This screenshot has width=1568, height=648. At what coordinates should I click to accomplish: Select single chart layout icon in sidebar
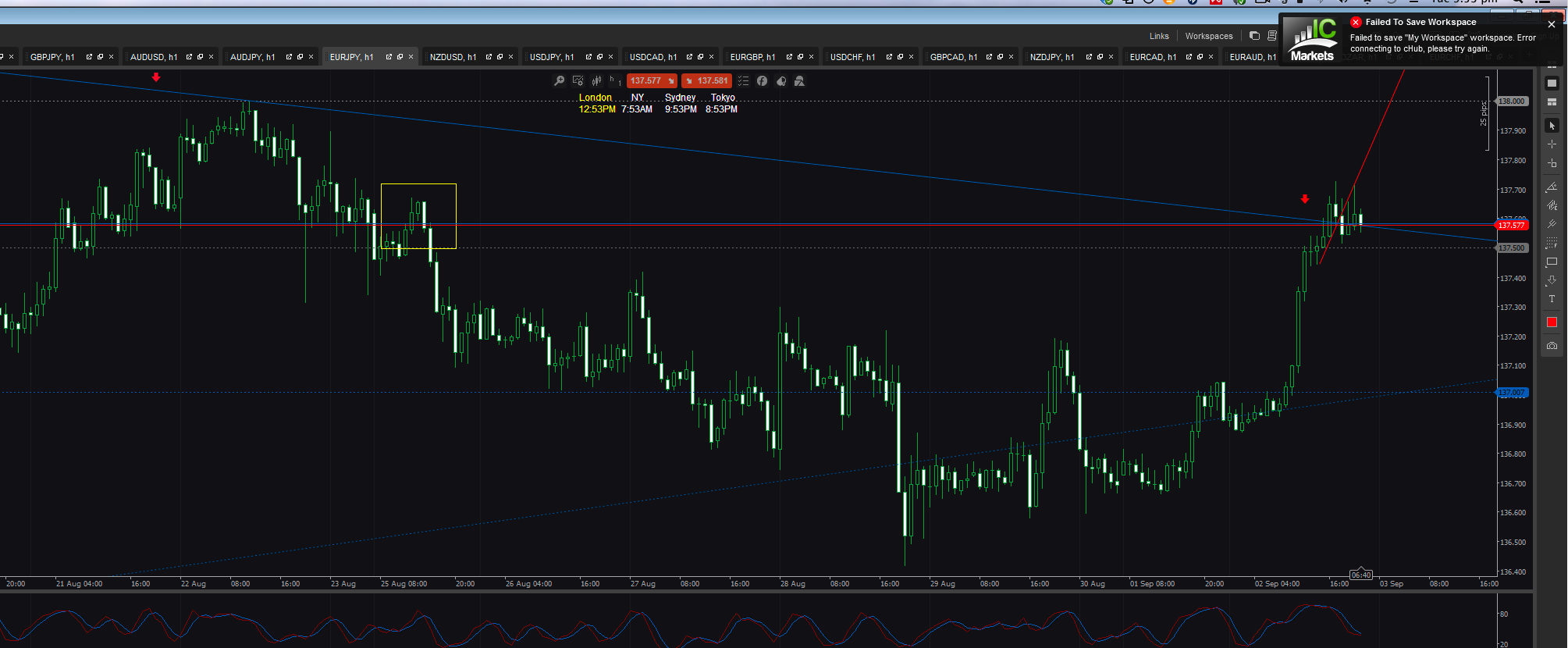click(1552, 84)
